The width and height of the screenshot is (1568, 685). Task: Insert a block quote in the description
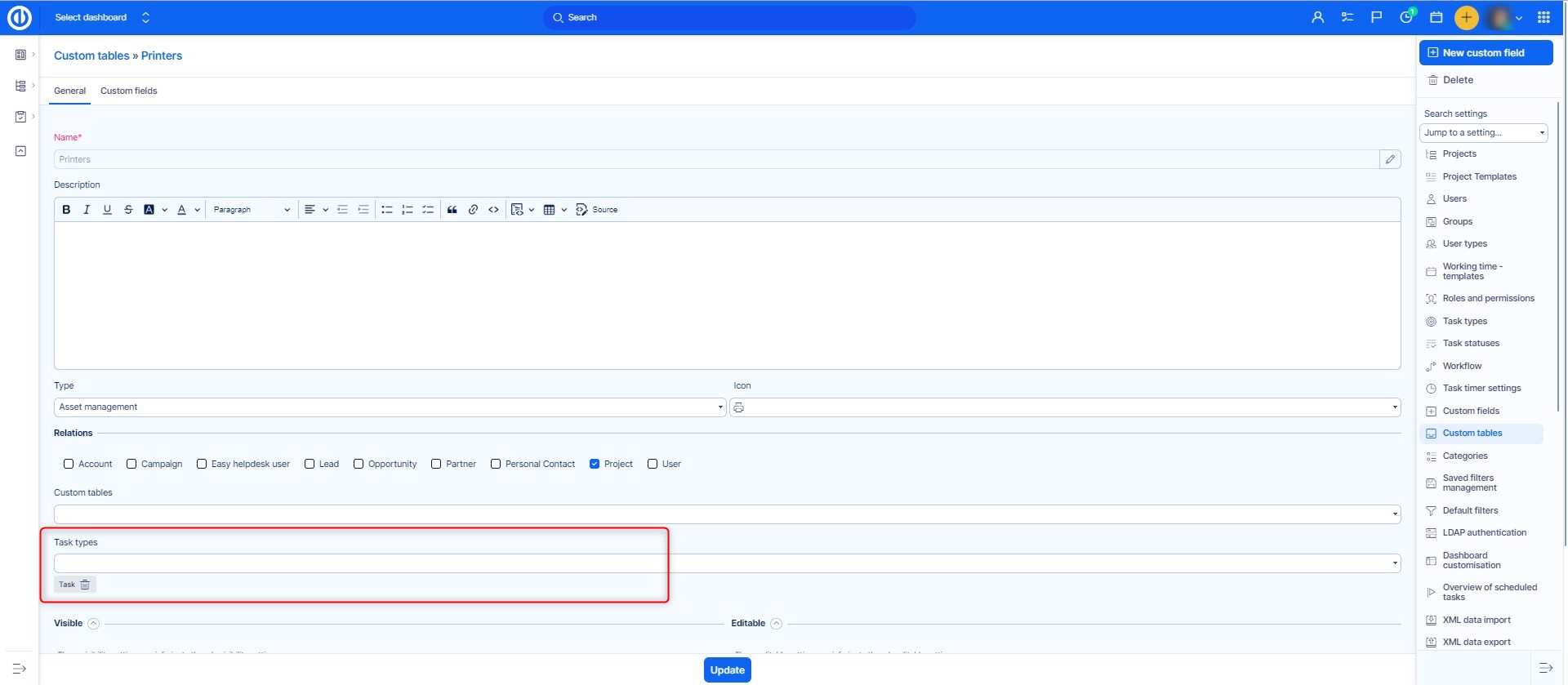(452, 210)
